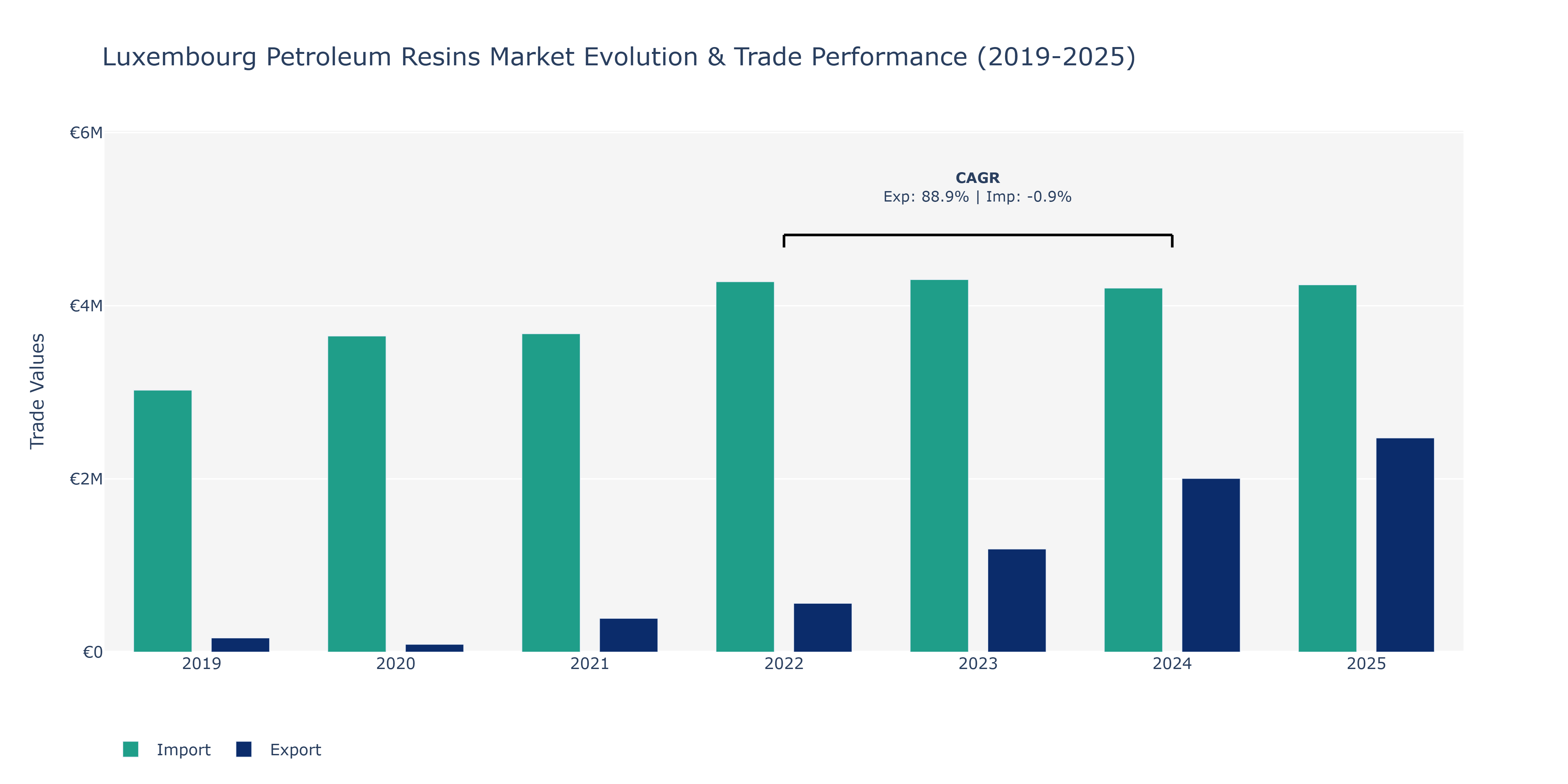This screenshot has height=784, width=1568.
Task: Select the 2025 Export bar
Action: click(x=1405, y=545)
